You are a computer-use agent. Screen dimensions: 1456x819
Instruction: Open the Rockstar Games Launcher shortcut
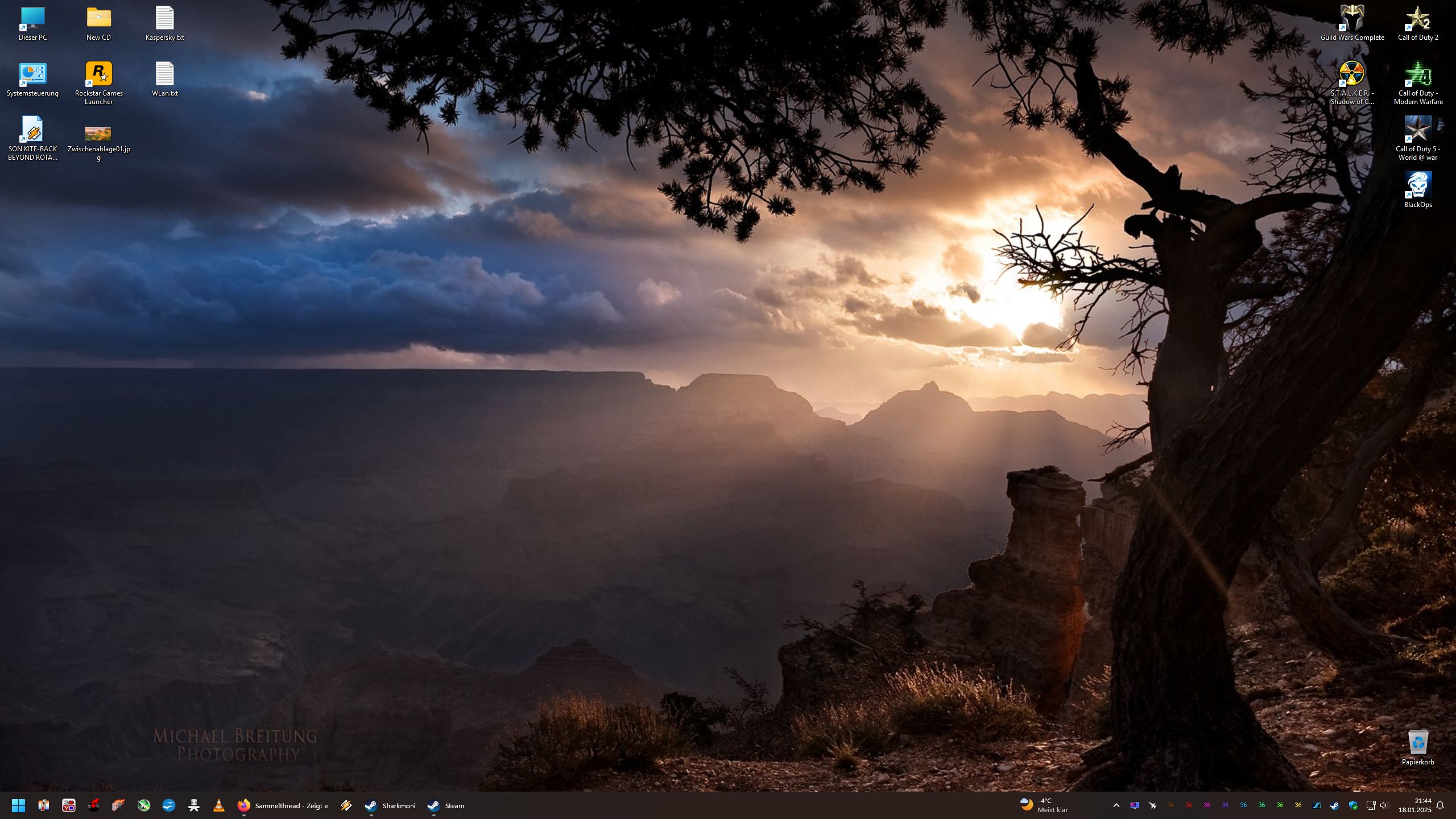[98, 75]
